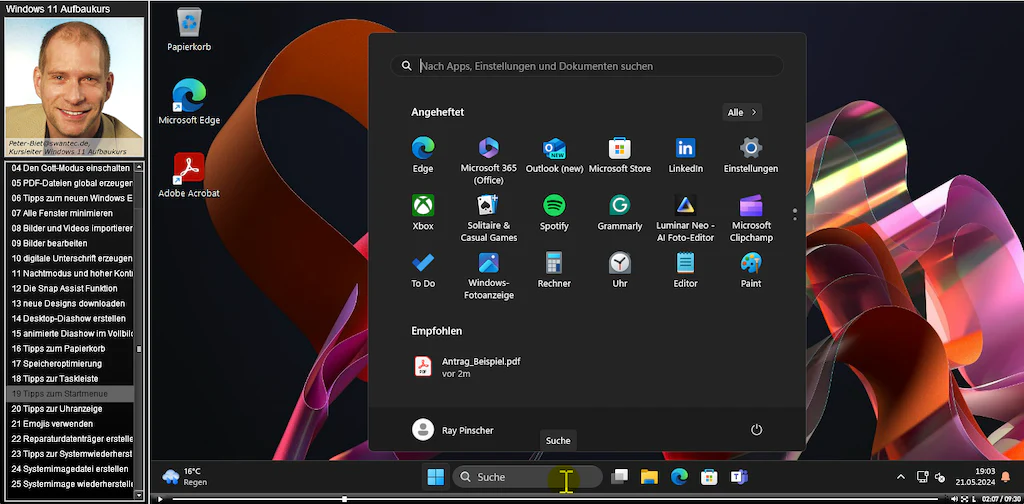The height and width of the screenshot is (504, 1024).
Task: Click Alle button to show all apps
Action: (x=742, y=112)
